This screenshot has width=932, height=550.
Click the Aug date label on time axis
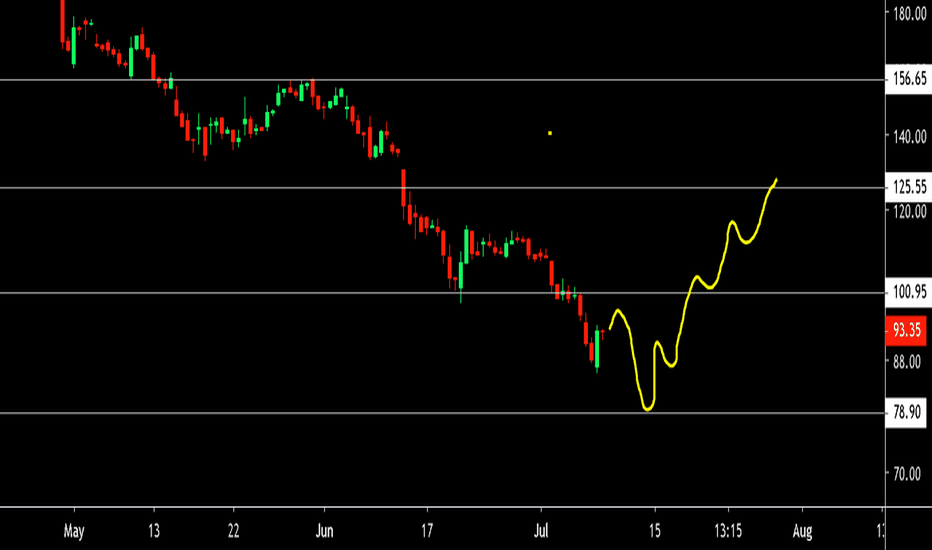click(802, 530)
